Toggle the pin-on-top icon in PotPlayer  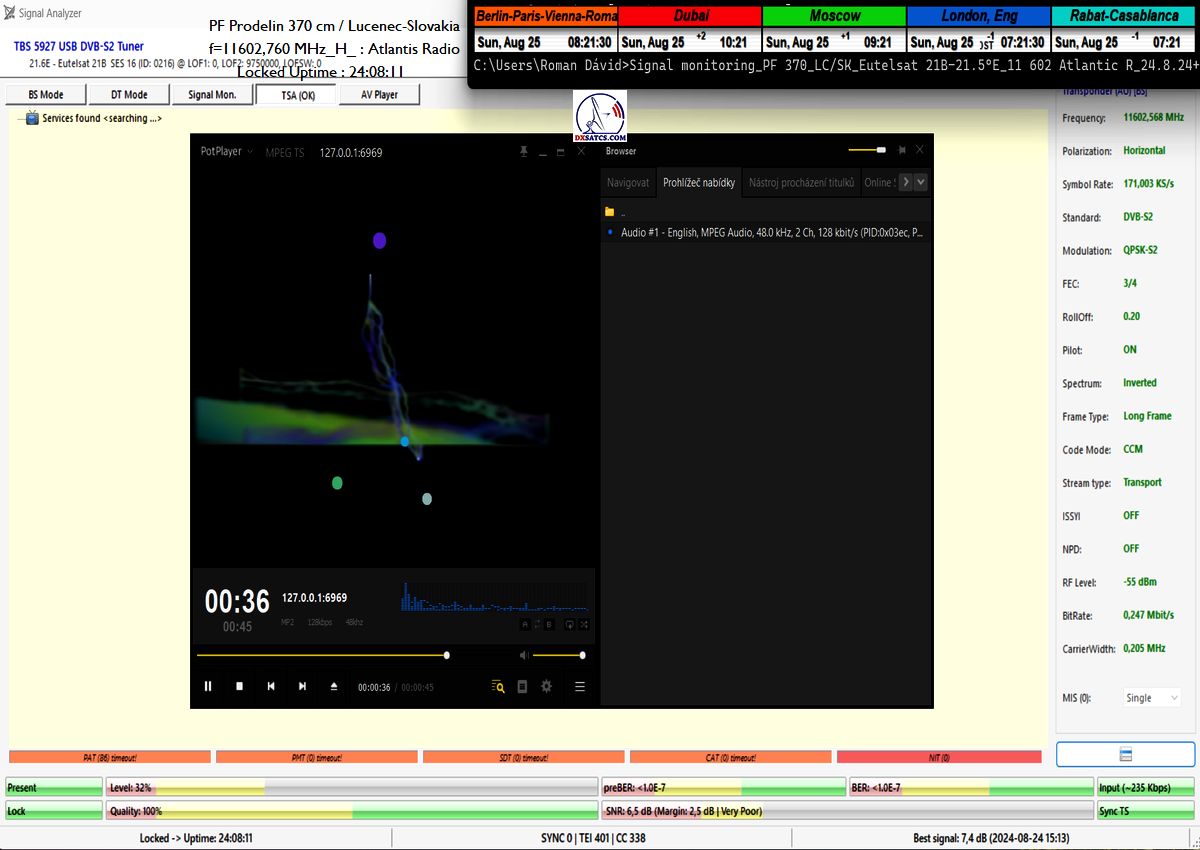coord(523,152)
